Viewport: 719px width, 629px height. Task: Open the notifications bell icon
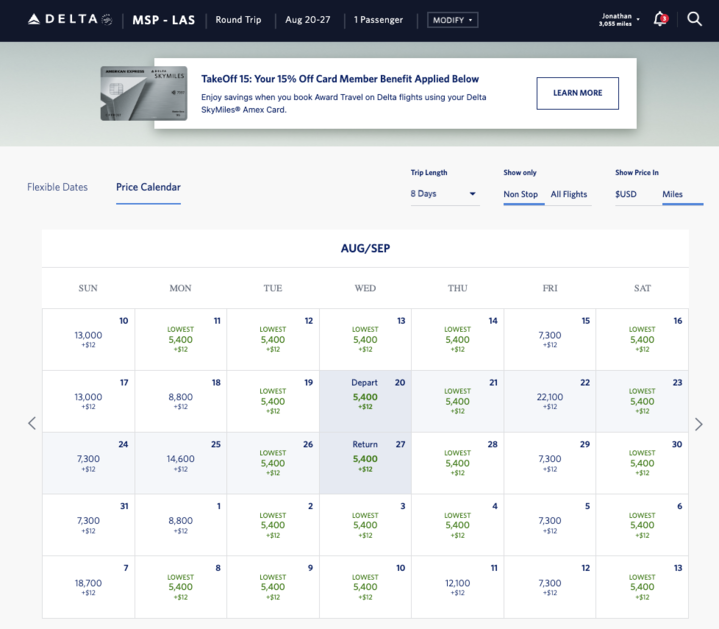[x=660, y=19]
